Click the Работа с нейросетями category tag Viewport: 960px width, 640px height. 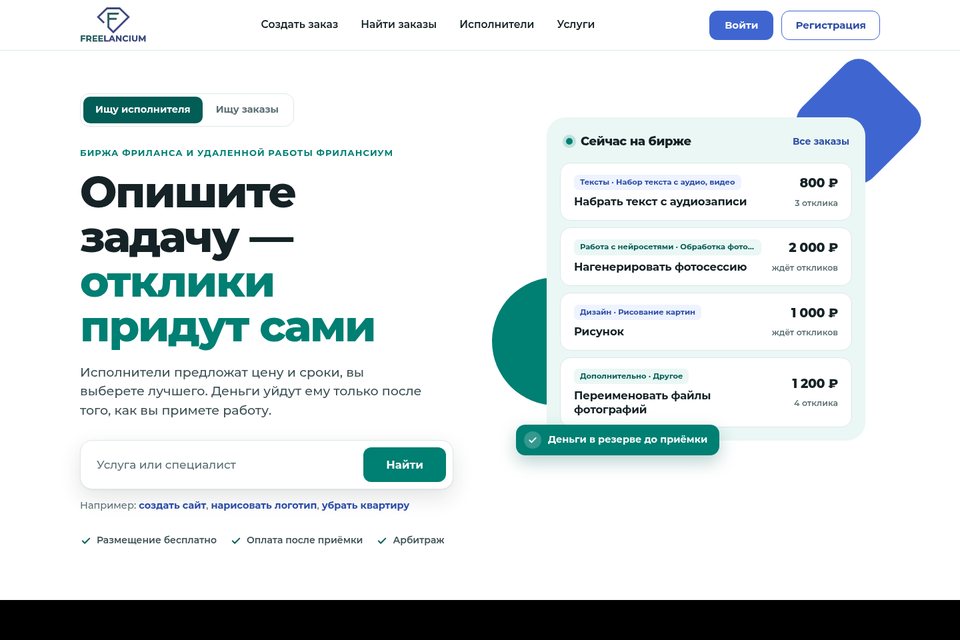[667, 247]
